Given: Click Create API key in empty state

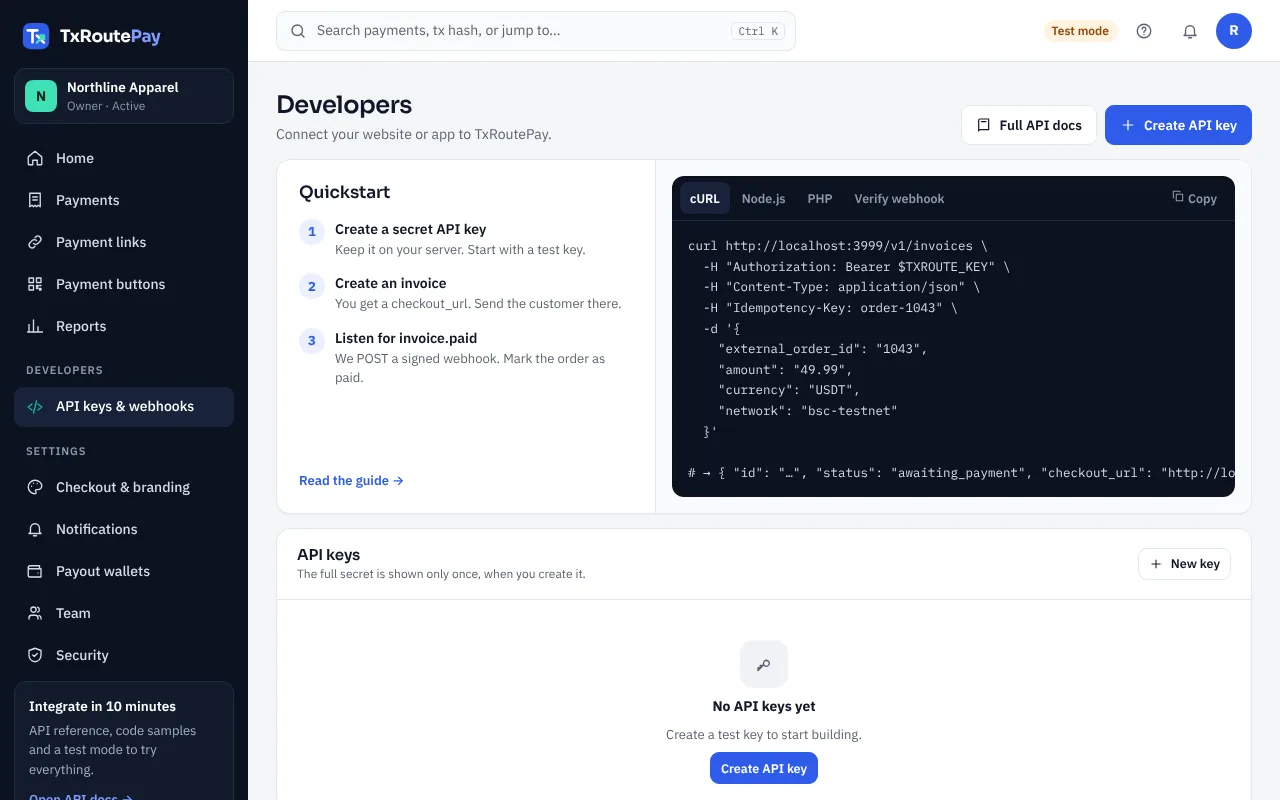Looking at the screenshot, I should coord(764,768).
